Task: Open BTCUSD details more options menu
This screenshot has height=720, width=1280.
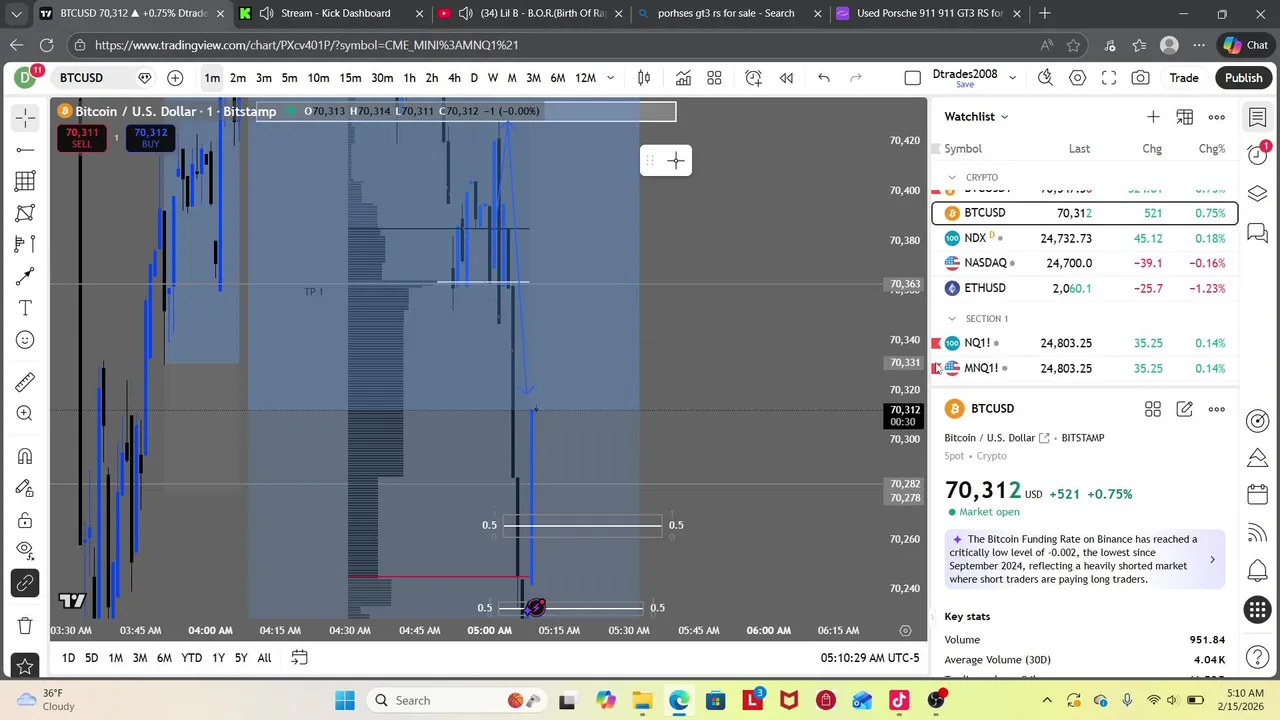Action: click(1217, 409)
